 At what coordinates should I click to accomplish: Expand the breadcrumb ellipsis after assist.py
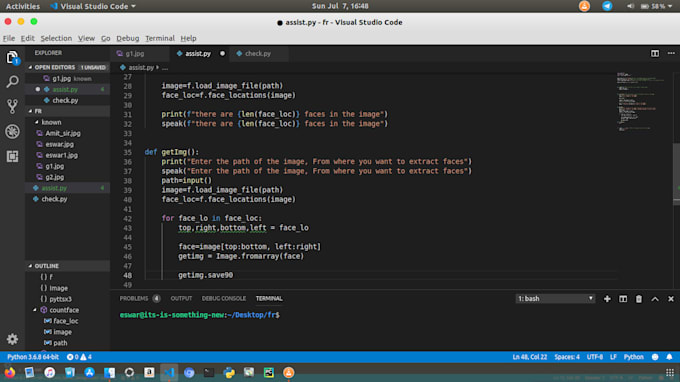coord(165,68)
